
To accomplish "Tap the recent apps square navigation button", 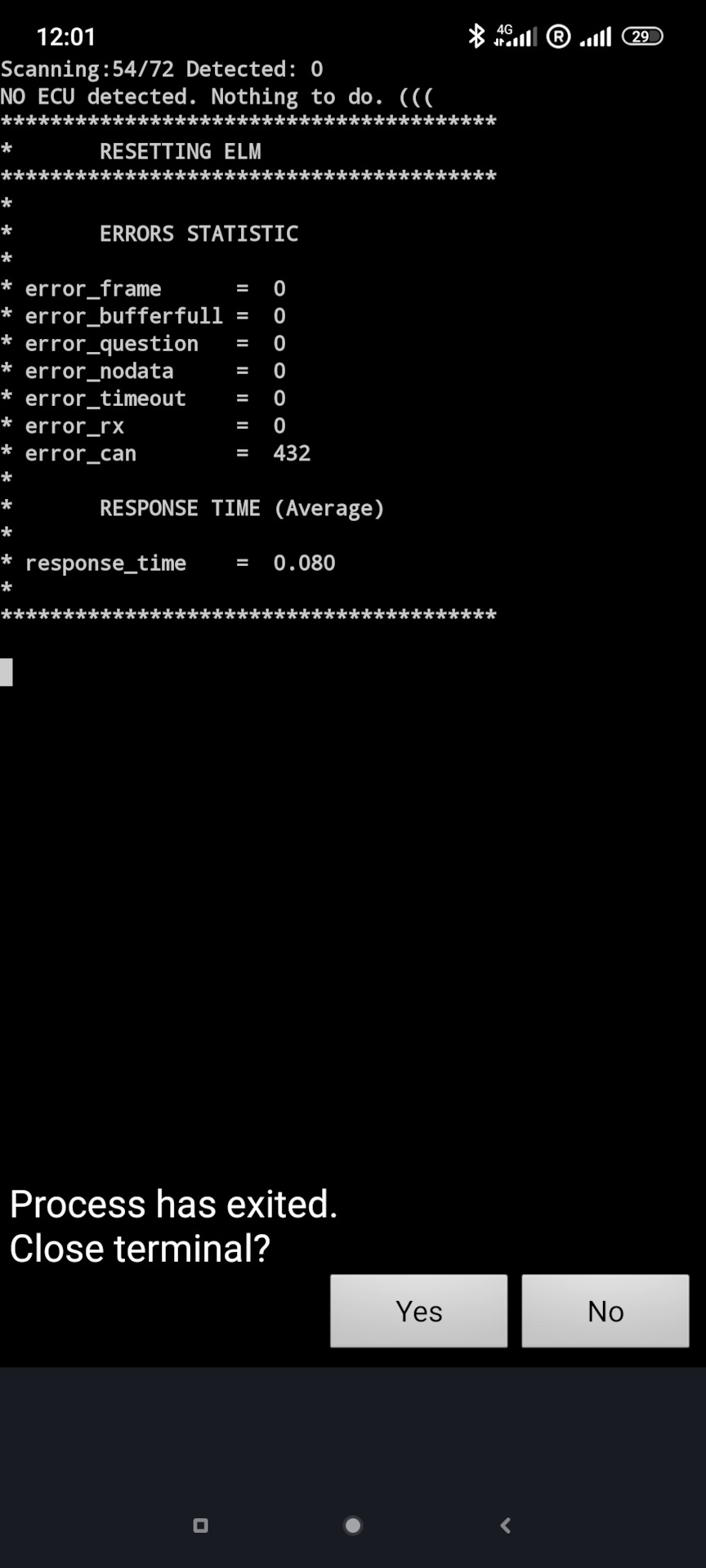I will 201,1525.
